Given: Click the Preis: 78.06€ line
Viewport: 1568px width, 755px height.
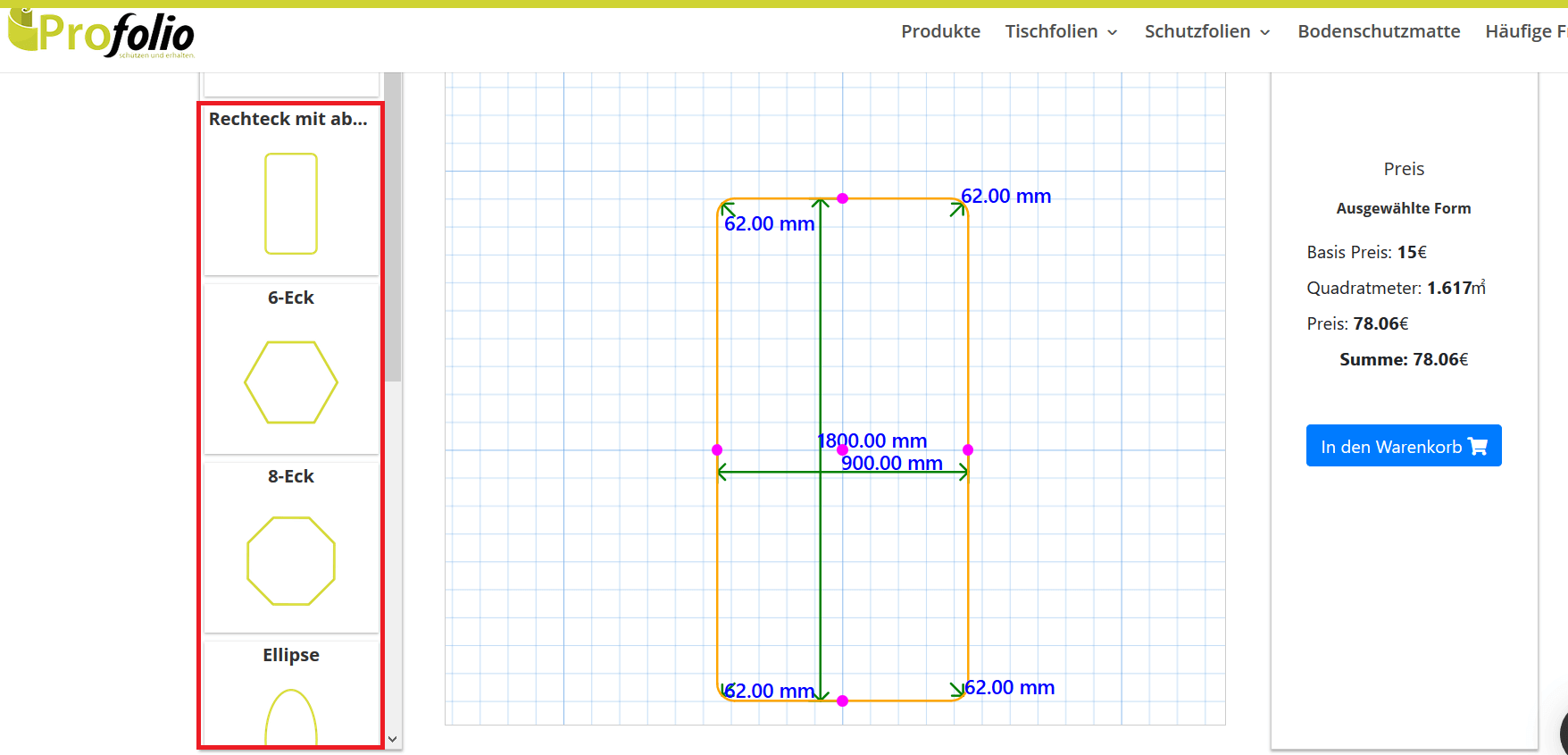Looking at the screenshot, I should (1357, 323).
